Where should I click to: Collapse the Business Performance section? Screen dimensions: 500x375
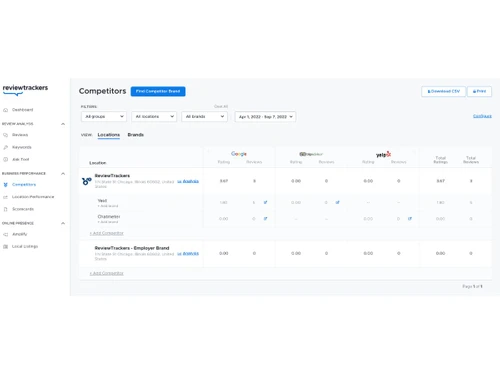[x=63, y=174]
